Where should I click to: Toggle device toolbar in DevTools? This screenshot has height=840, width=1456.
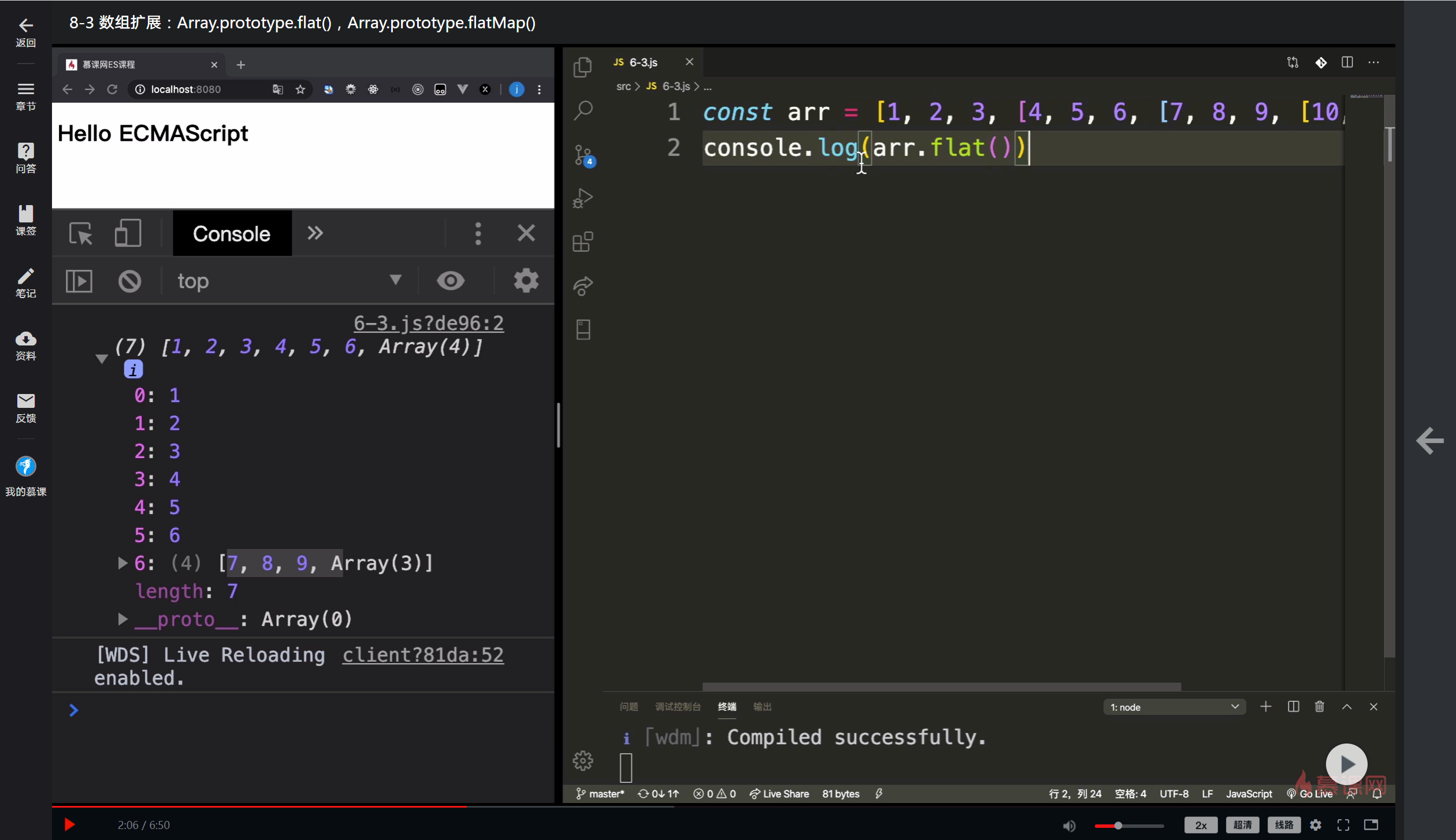[127, 233]
